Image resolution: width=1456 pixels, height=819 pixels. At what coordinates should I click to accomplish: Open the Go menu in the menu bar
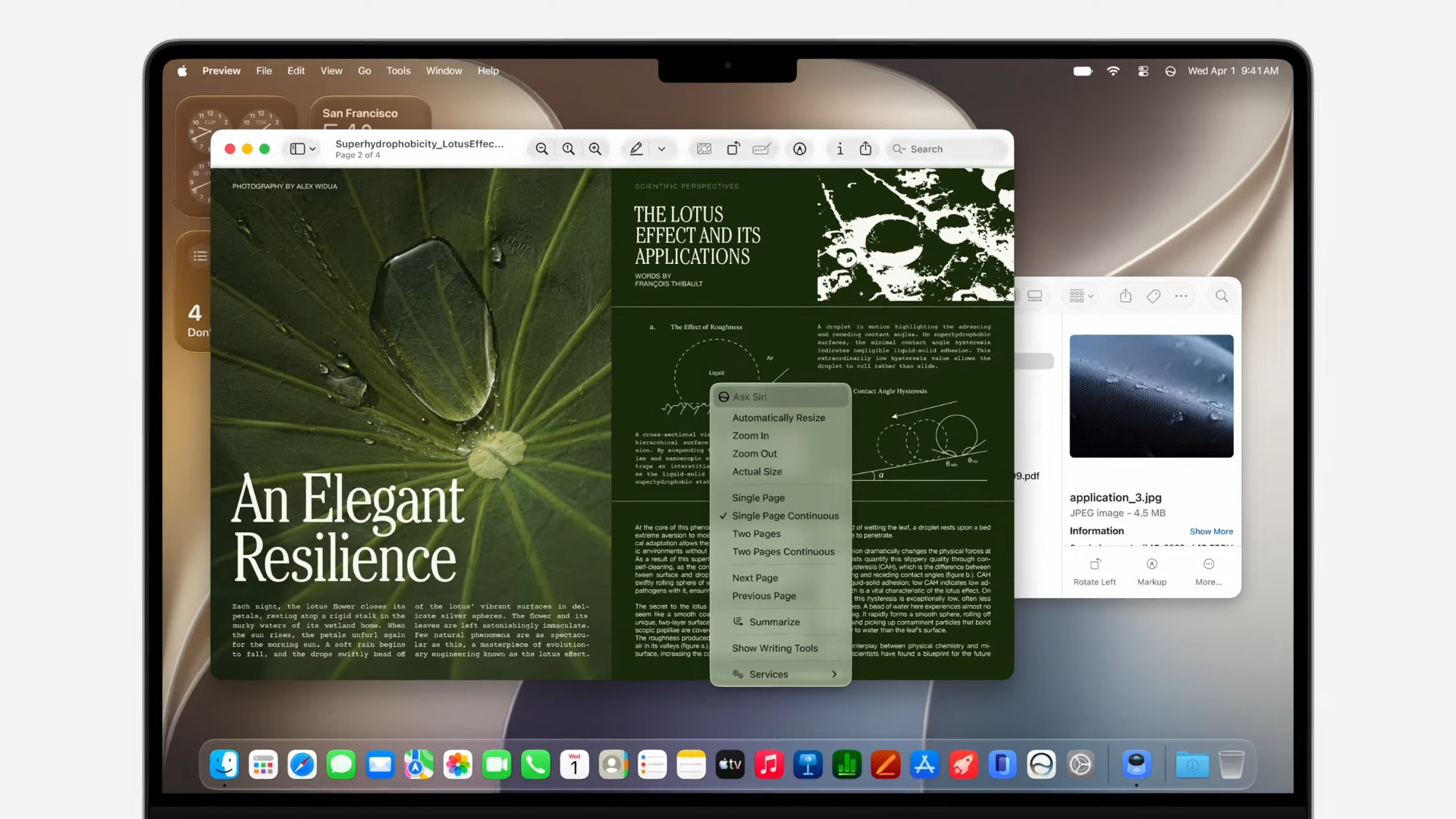pos(365,71)
